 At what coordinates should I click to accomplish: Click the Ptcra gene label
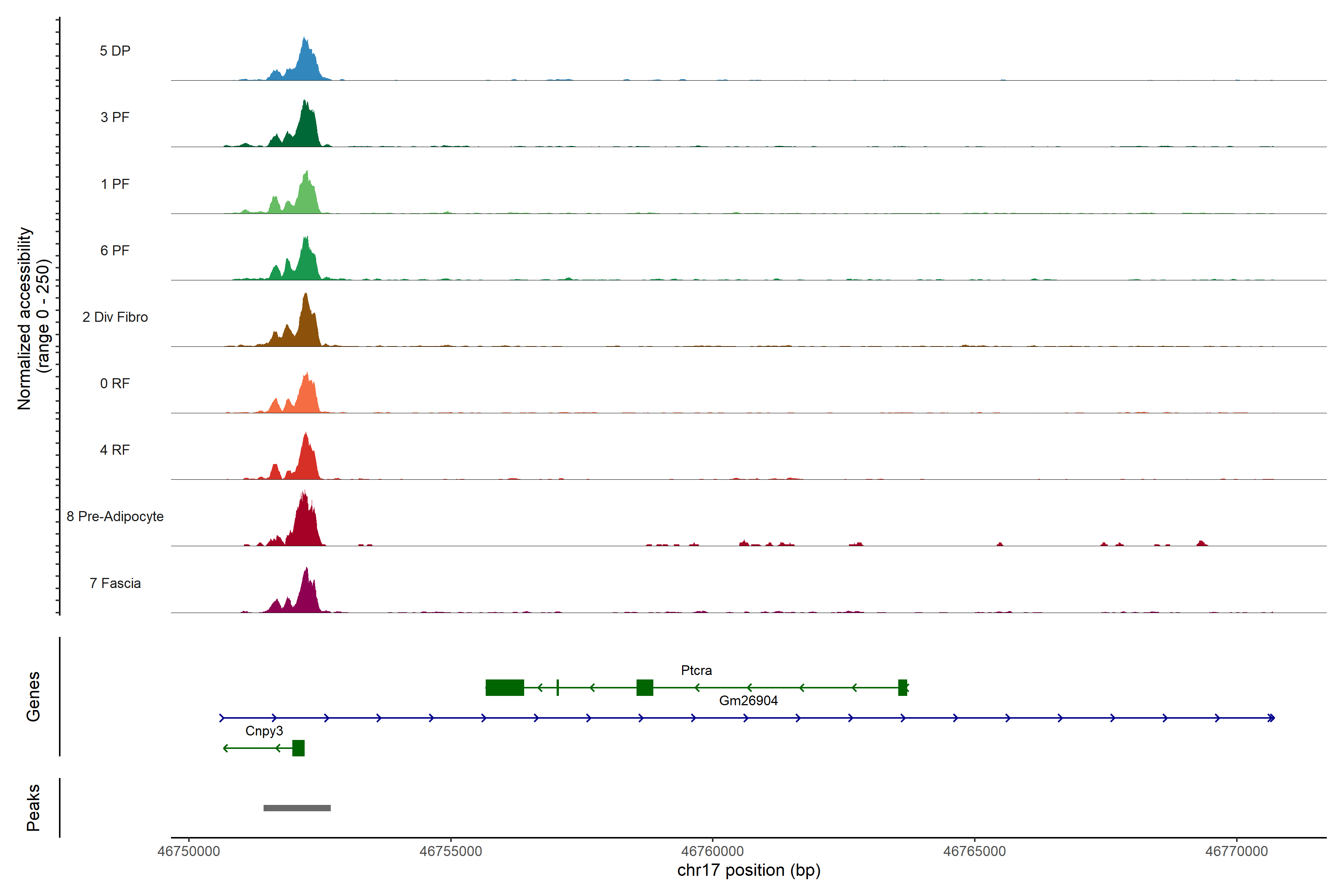pos(696,670)
